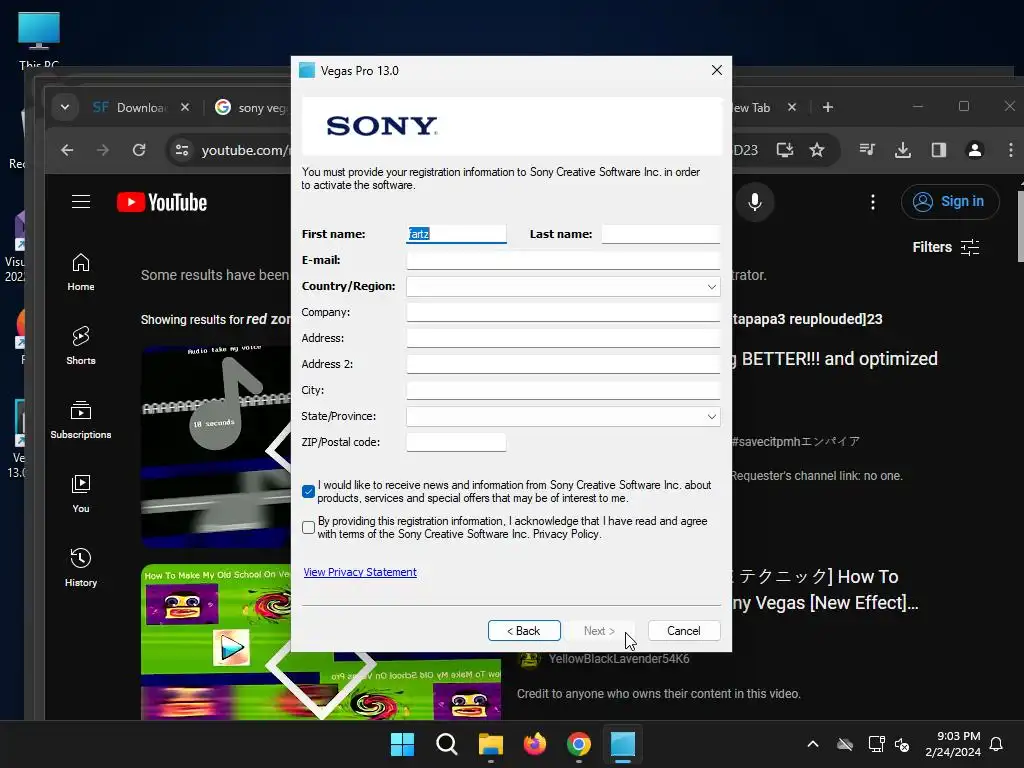The width and height of the screenshot is (1024, 768).
Task: Open the This PC desktop icon
Action: click(39, 40)
